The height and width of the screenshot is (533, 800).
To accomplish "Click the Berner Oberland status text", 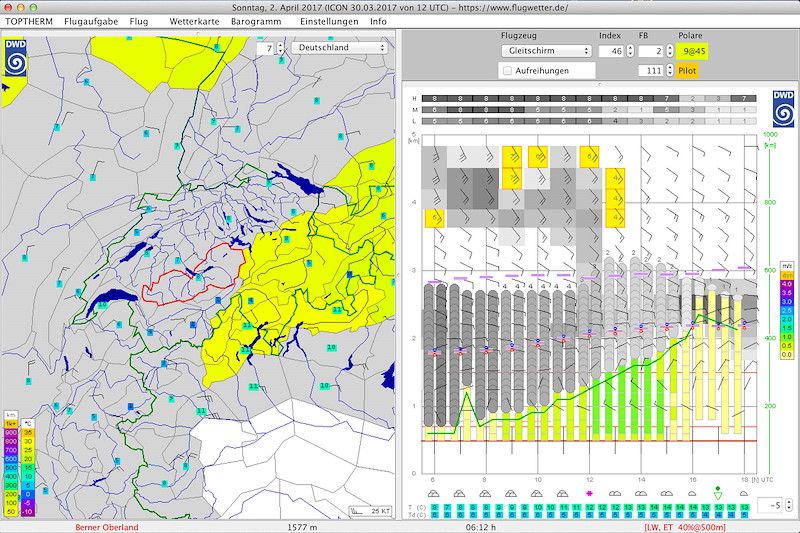I will (107, 527).
